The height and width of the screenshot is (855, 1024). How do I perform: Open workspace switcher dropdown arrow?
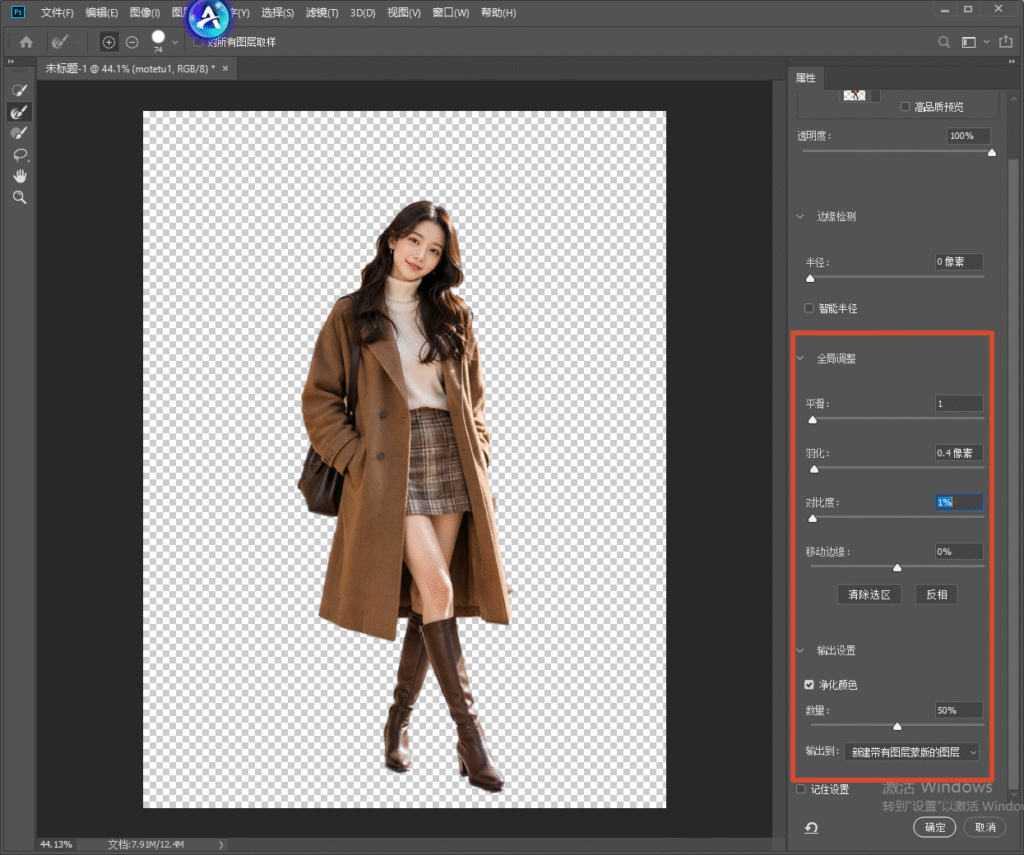tap(986, 42)
